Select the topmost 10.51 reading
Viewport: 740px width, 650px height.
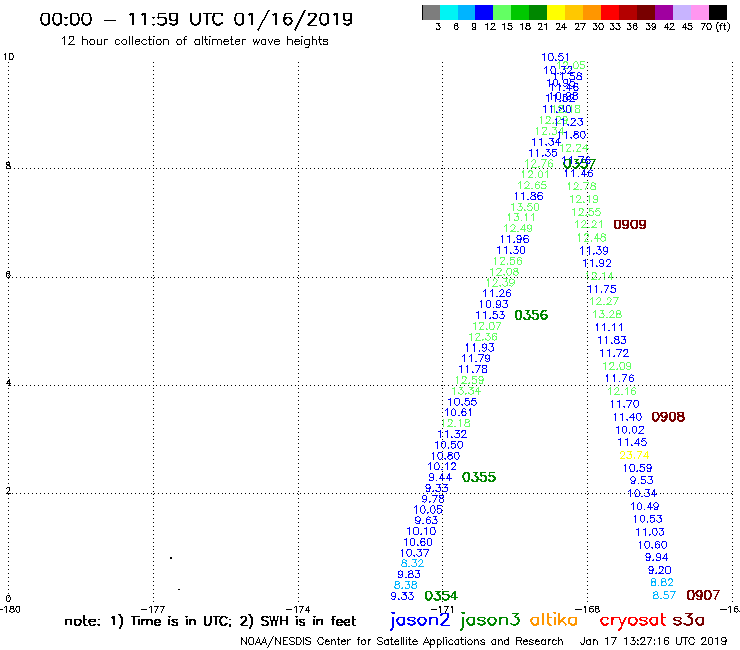click(555, 57)
